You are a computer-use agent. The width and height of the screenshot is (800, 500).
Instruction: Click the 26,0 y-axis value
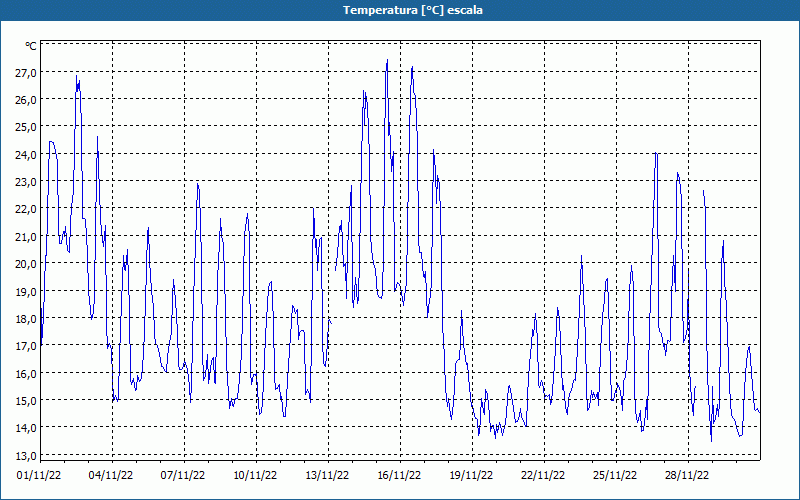[x=26, y=100]
